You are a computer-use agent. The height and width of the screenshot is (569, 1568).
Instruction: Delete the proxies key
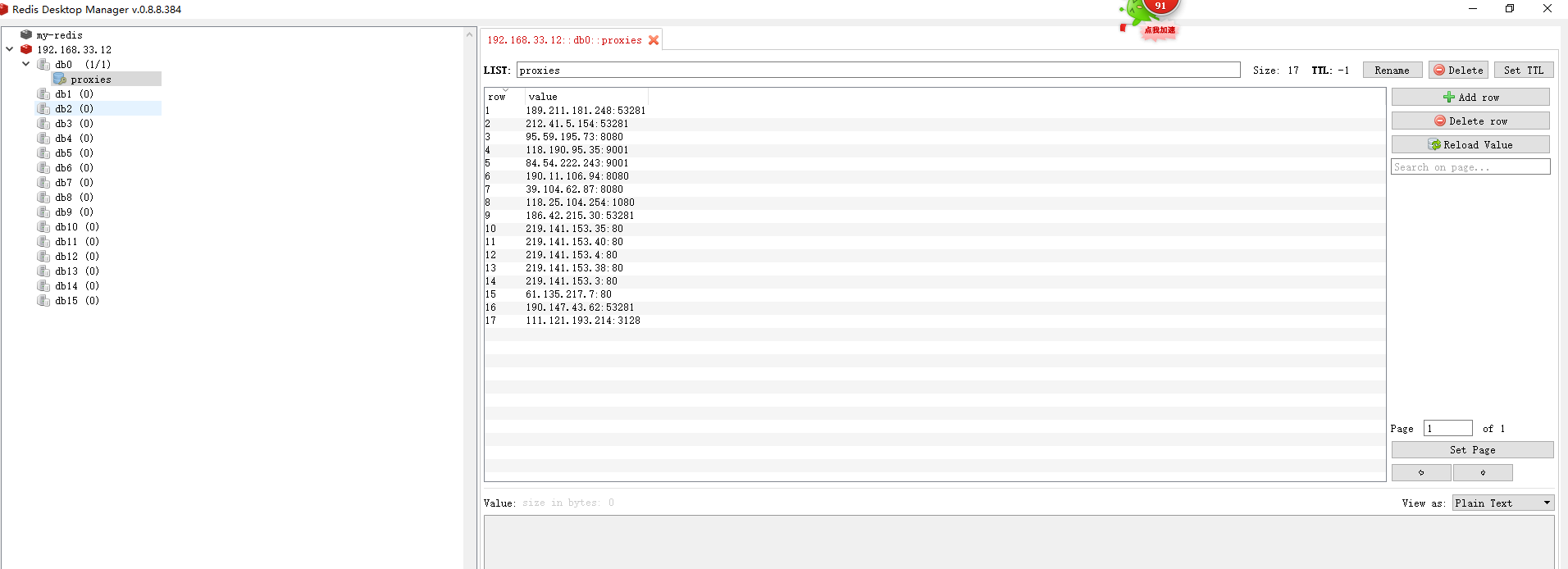[x=1458, y=70]
